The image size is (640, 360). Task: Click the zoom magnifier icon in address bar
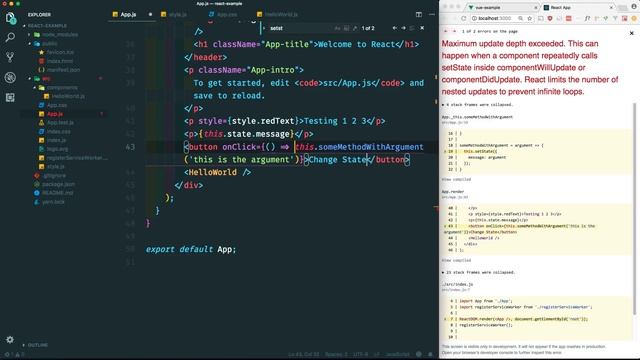tap(520, 18)
